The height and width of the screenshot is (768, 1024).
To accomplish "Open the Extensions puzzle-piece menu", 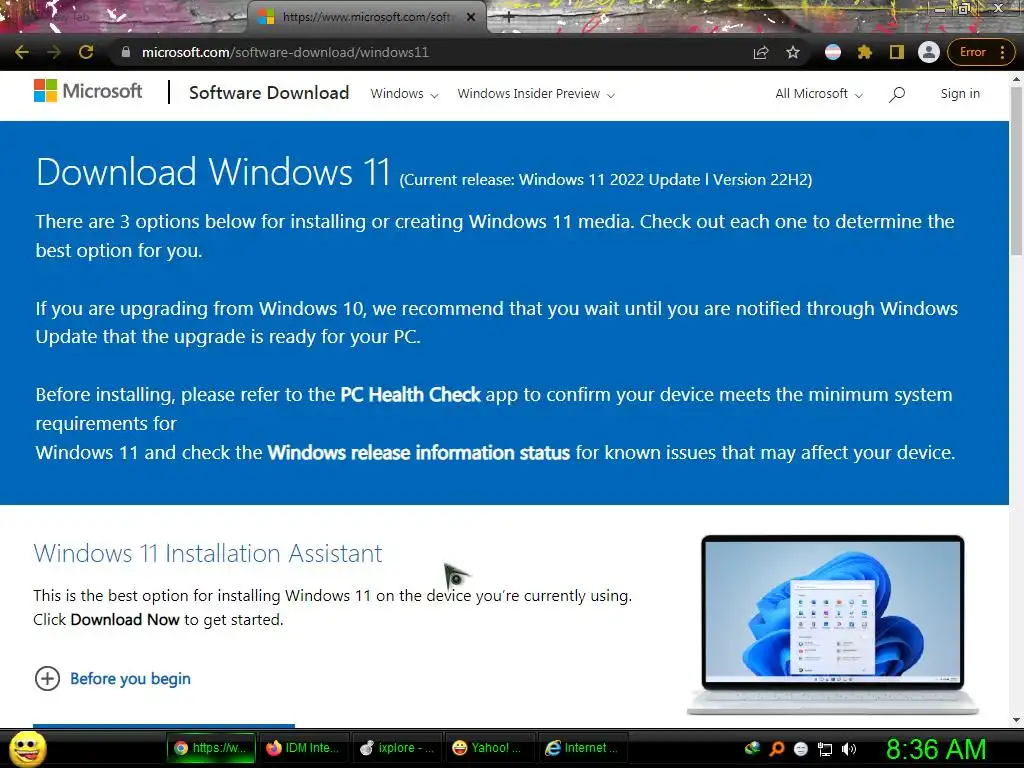I will 865,52.
